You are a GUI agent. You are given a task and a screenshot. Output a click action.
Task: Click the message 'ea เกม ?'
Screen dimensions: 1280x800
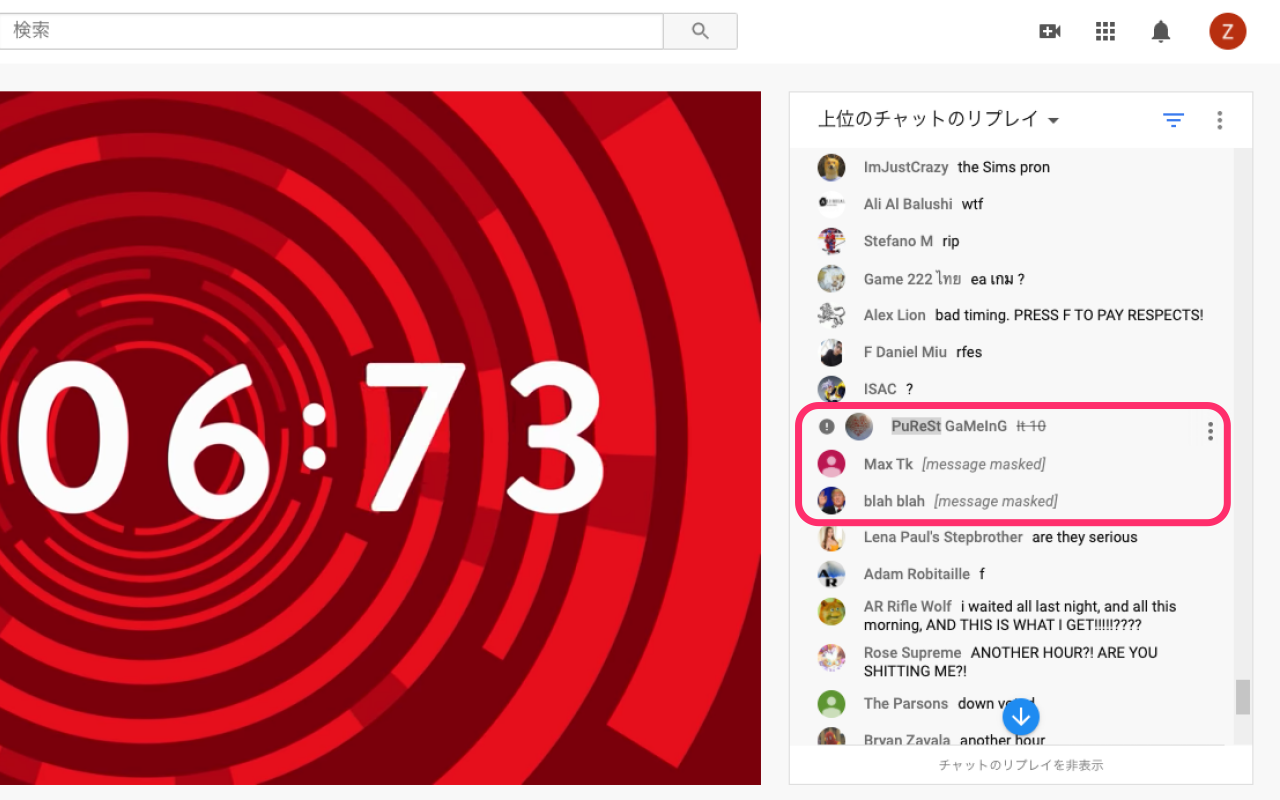point(998,279)
